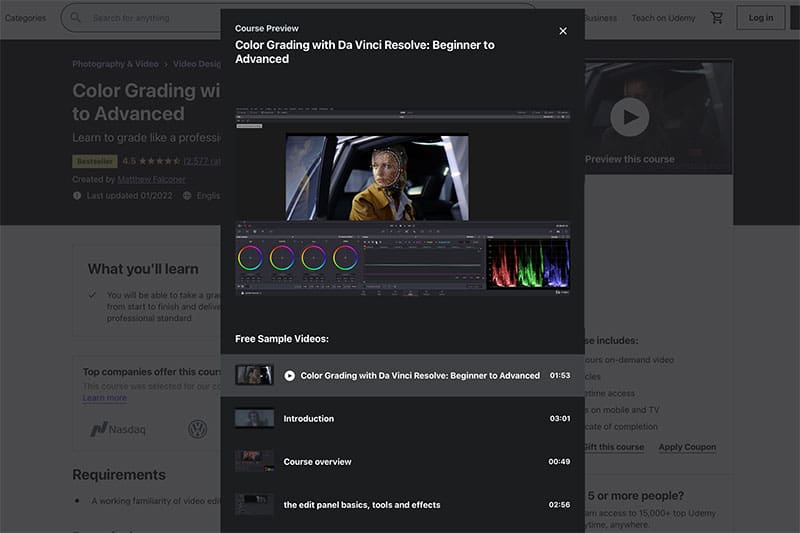Click the Gift this course link
Image resolution: width=800 pixels, height=533 pixels.
point(614,447)
